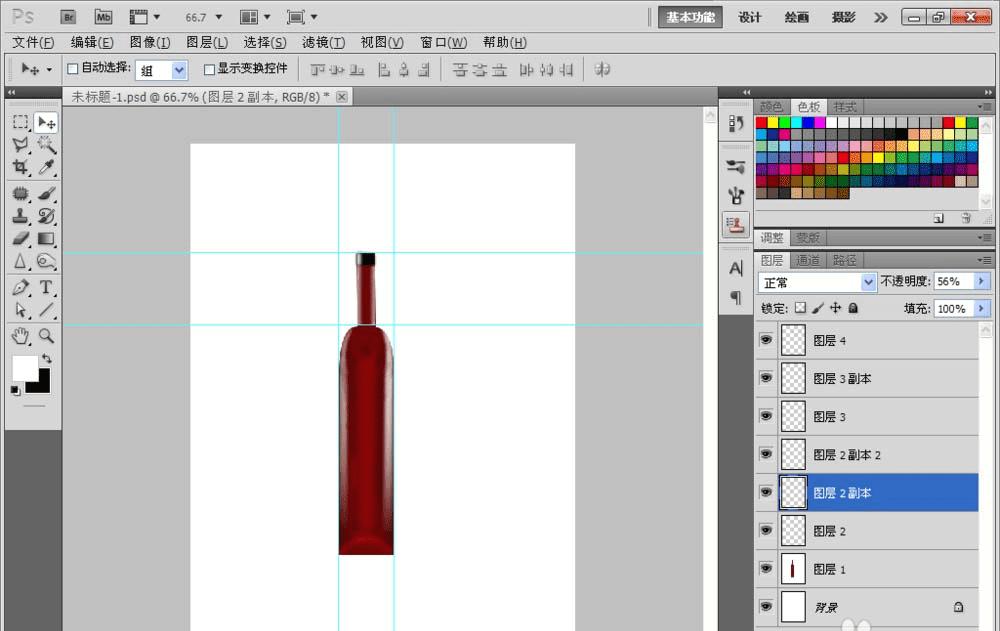The height and width of the screenshot is (631, 1000).
Task: Activate the Zoom tool in toolbox
Action: (46, 335)
